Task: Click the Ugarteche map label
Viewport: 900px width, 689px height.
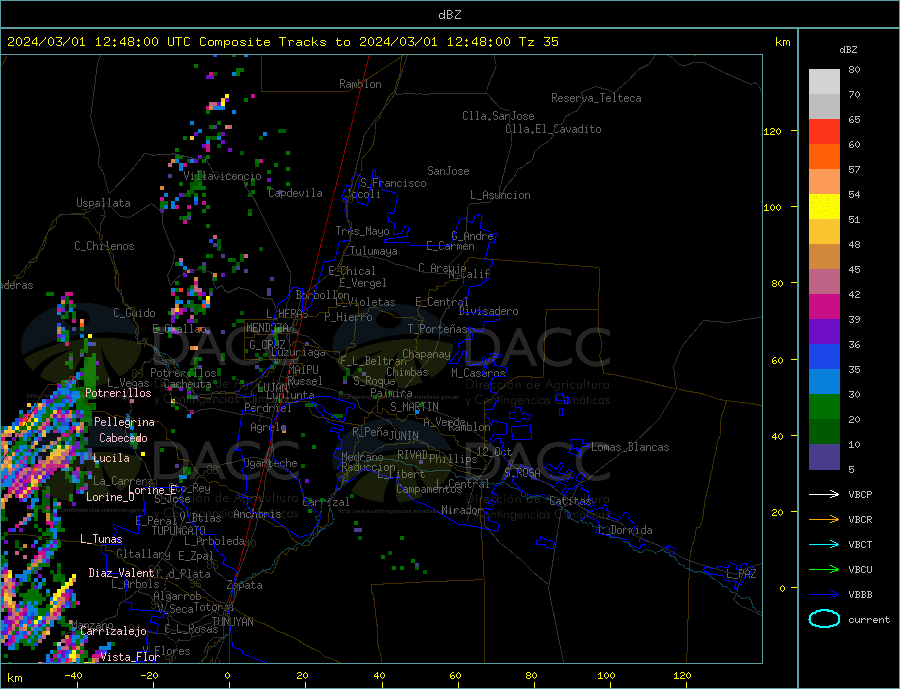Action: (270, 463)
